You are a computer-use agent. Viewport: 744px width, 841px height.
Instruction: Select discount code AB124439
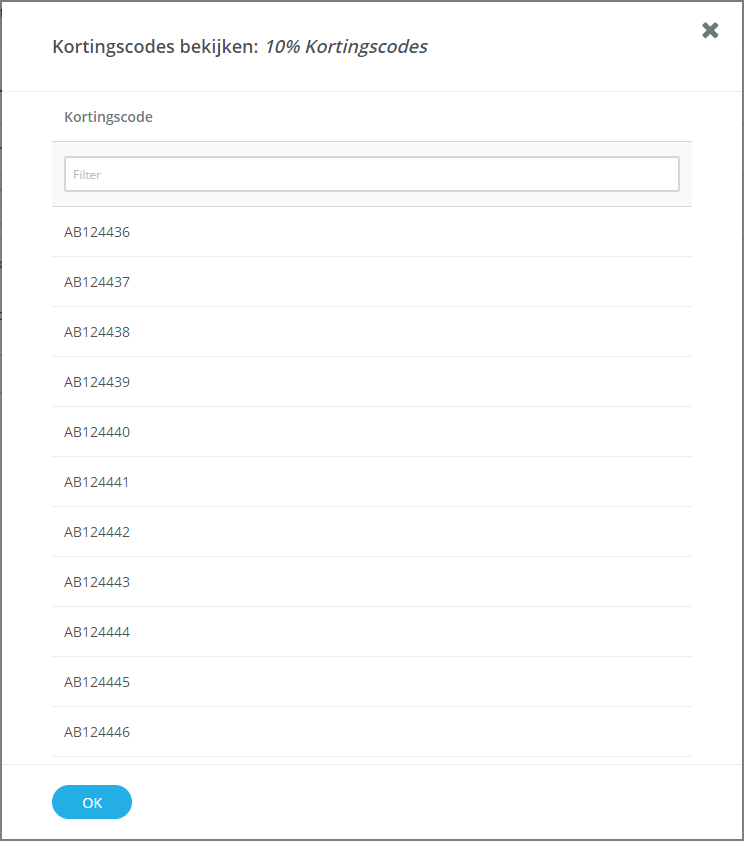point(96,382)
